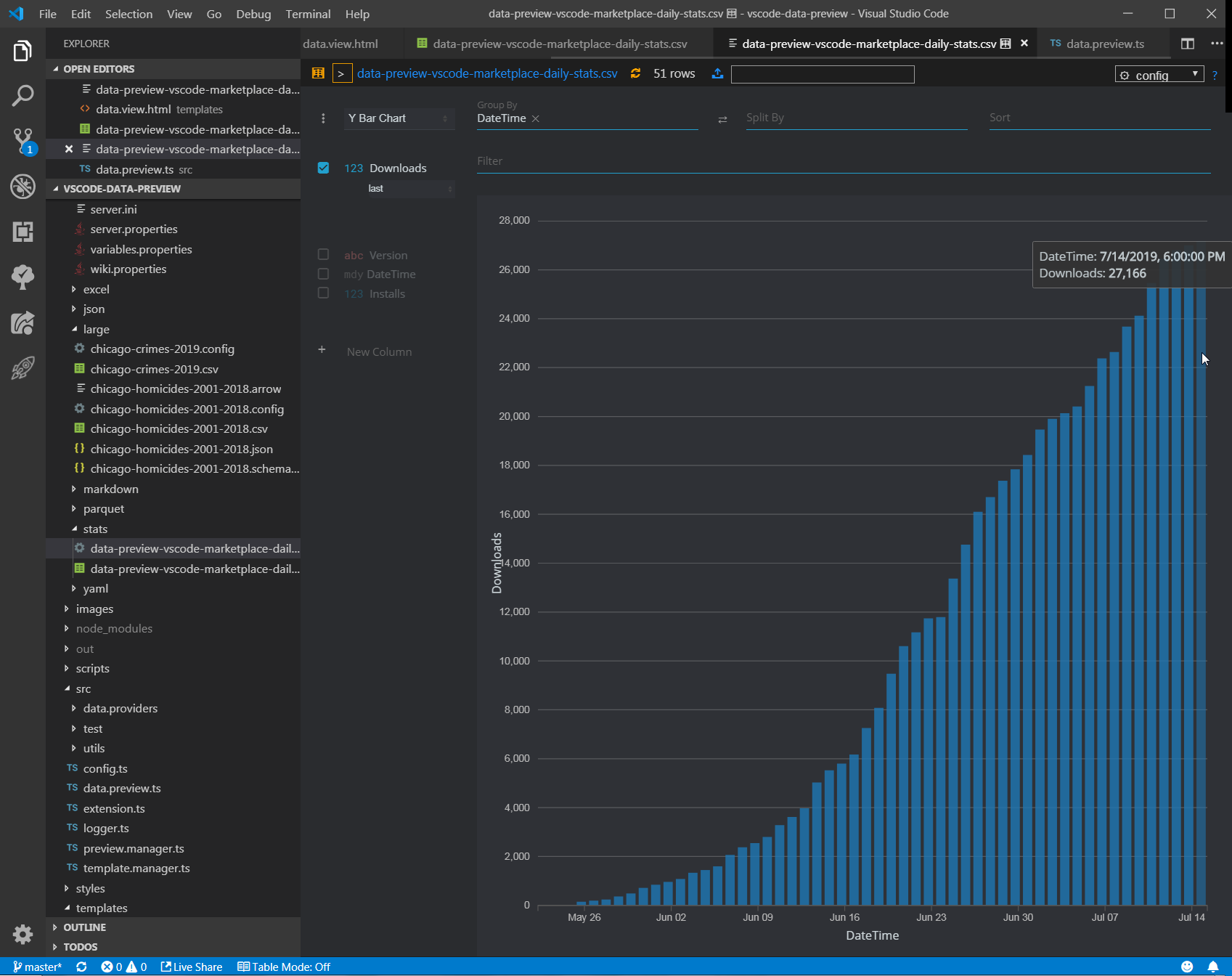Switch to the data.preview.ts tab
The height and width of the screenshot is (976, 1232).
point(1104,44)
